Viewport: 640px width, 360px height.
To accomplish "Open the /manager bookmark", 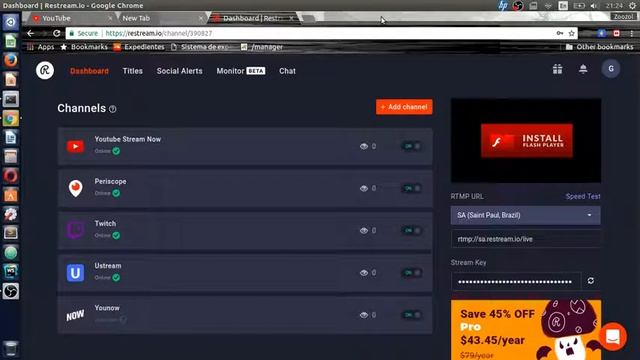I will (x=262, y=47).
